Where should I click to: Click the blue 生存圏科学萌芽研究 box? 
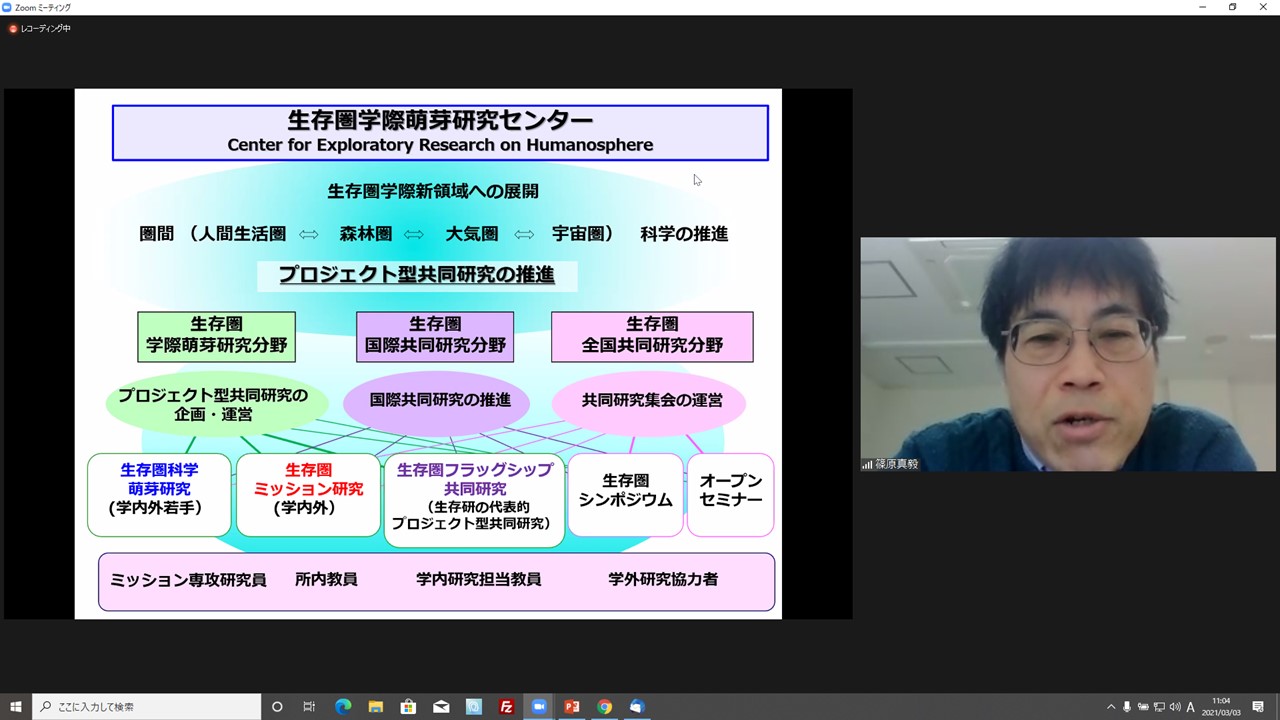pyautogui.click(x=160, y=494)
